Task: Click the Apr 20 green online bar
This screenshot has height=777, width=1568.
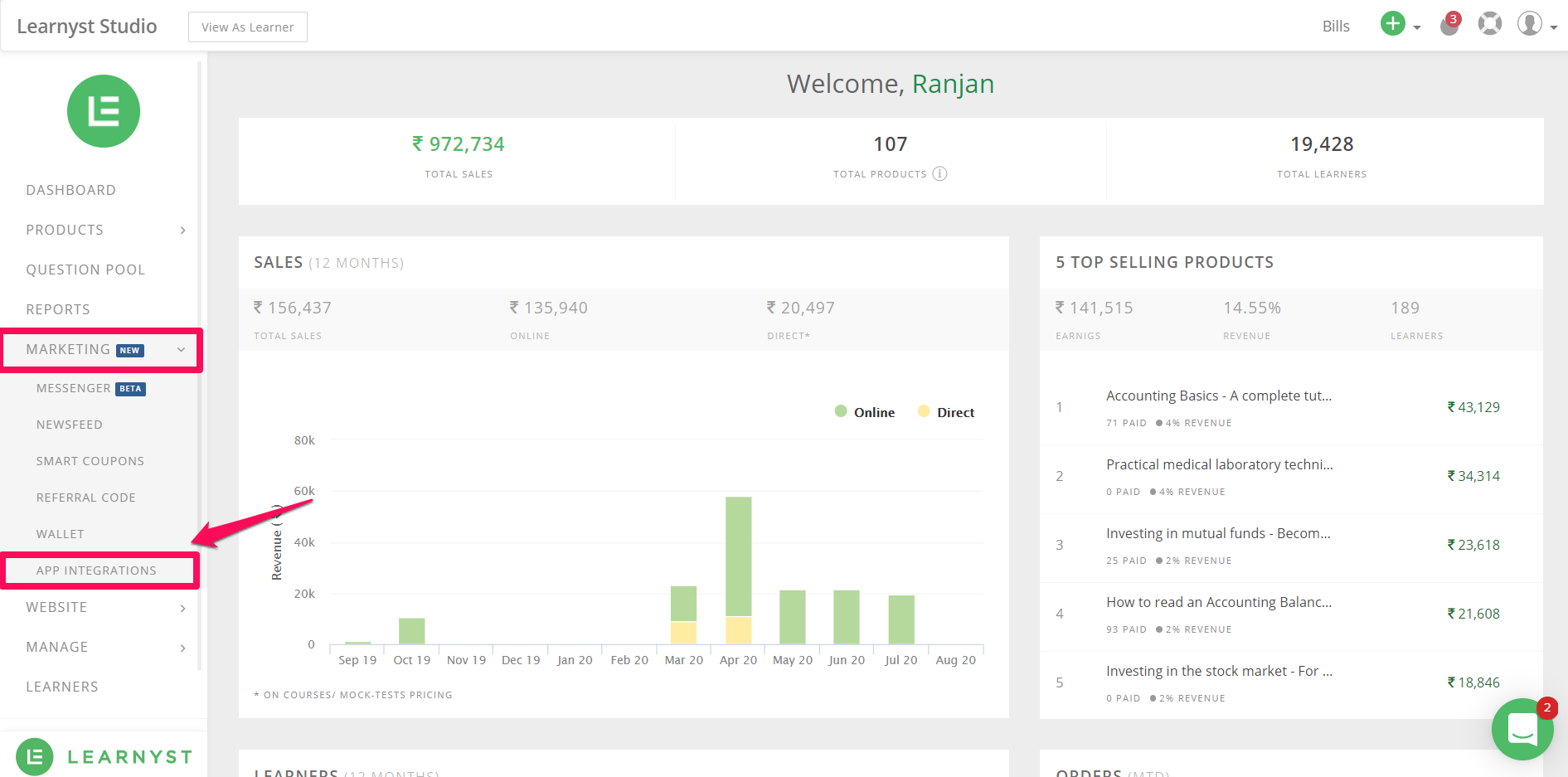Action: 738,556
